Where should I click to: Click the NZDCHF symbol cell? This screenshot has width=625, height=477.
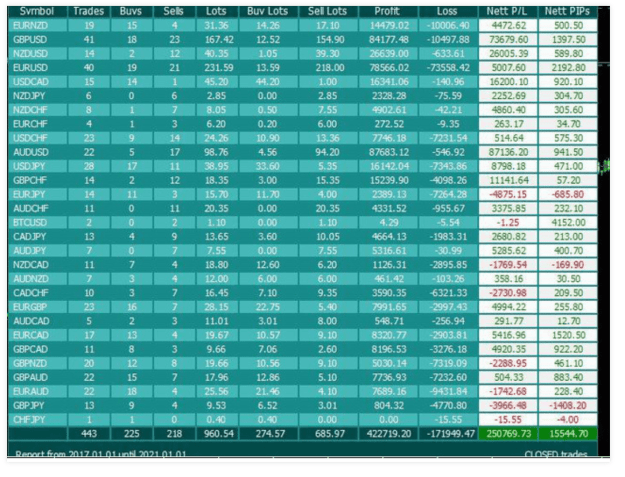[37, 110]
